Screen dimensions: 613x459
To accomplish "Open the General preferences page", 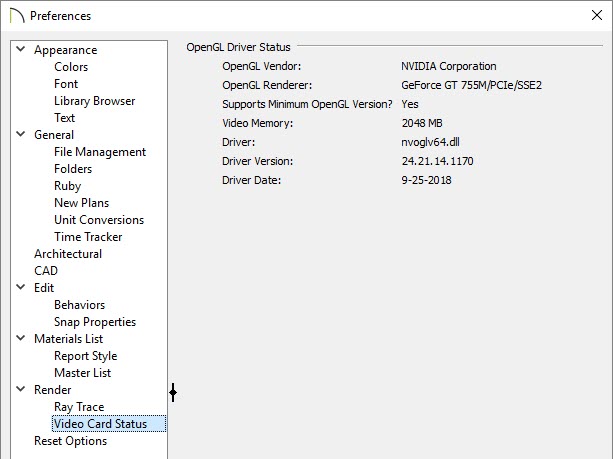I will tap(54, 135).
